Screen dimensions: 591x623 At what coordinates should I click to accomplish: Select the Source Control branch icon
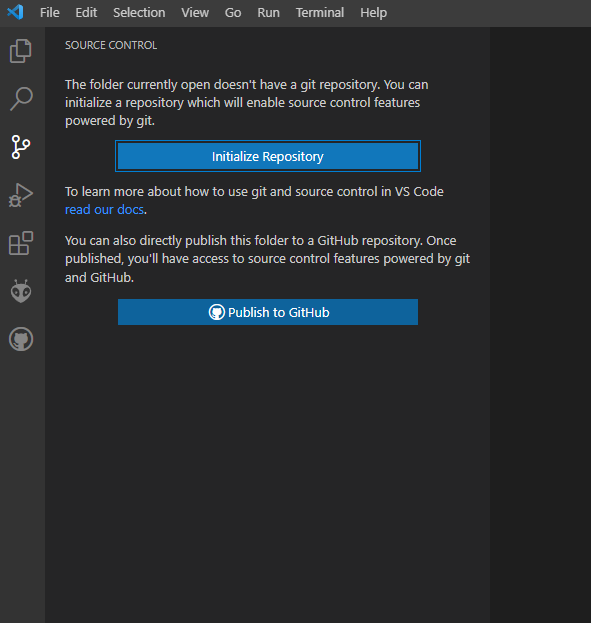point(21,147)
